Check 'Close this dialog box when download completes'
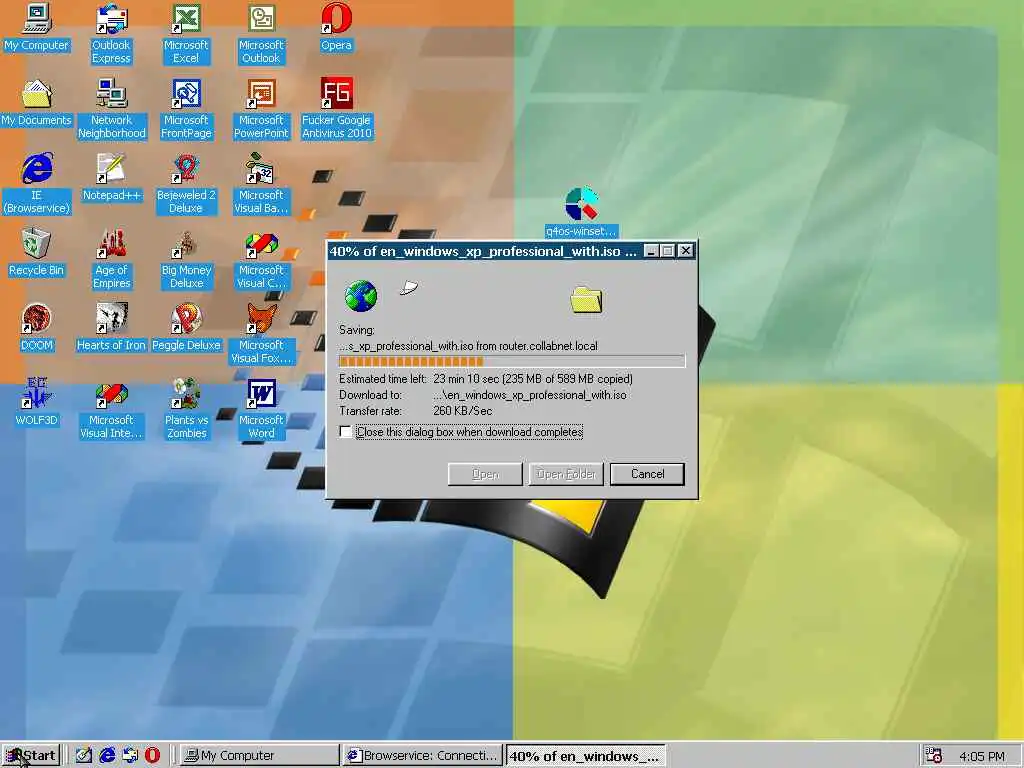Image resolution: width=1024 pixels, height=768 pixels. pos(345,432)
